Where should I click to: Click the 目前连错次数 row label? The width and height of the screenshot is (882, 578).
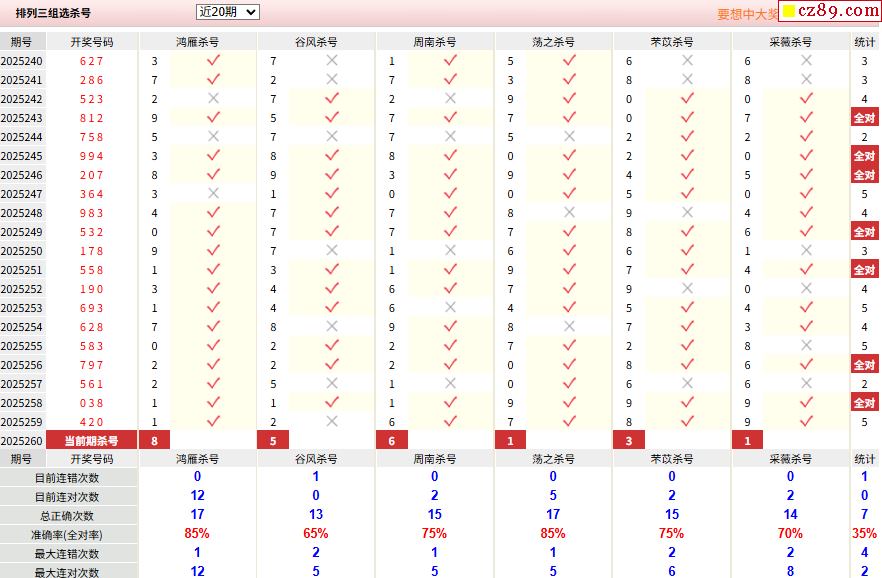(x=67, y=478)
